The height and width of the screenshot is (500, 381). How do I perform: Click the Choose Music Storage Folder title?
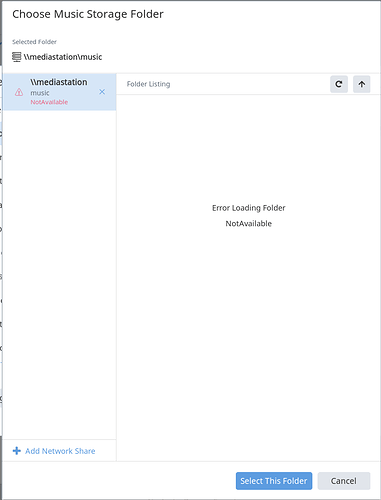pyautogui.click(x=88, y=14)
